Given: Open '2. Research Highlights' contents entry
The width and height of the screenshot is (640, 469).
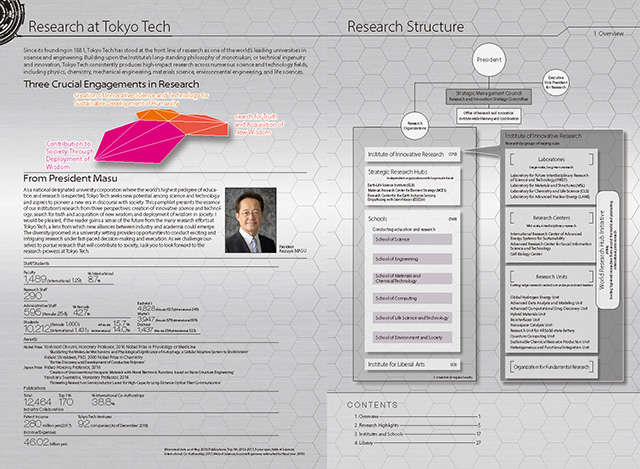Looking at the screenshot, I should tap(417, 425).
